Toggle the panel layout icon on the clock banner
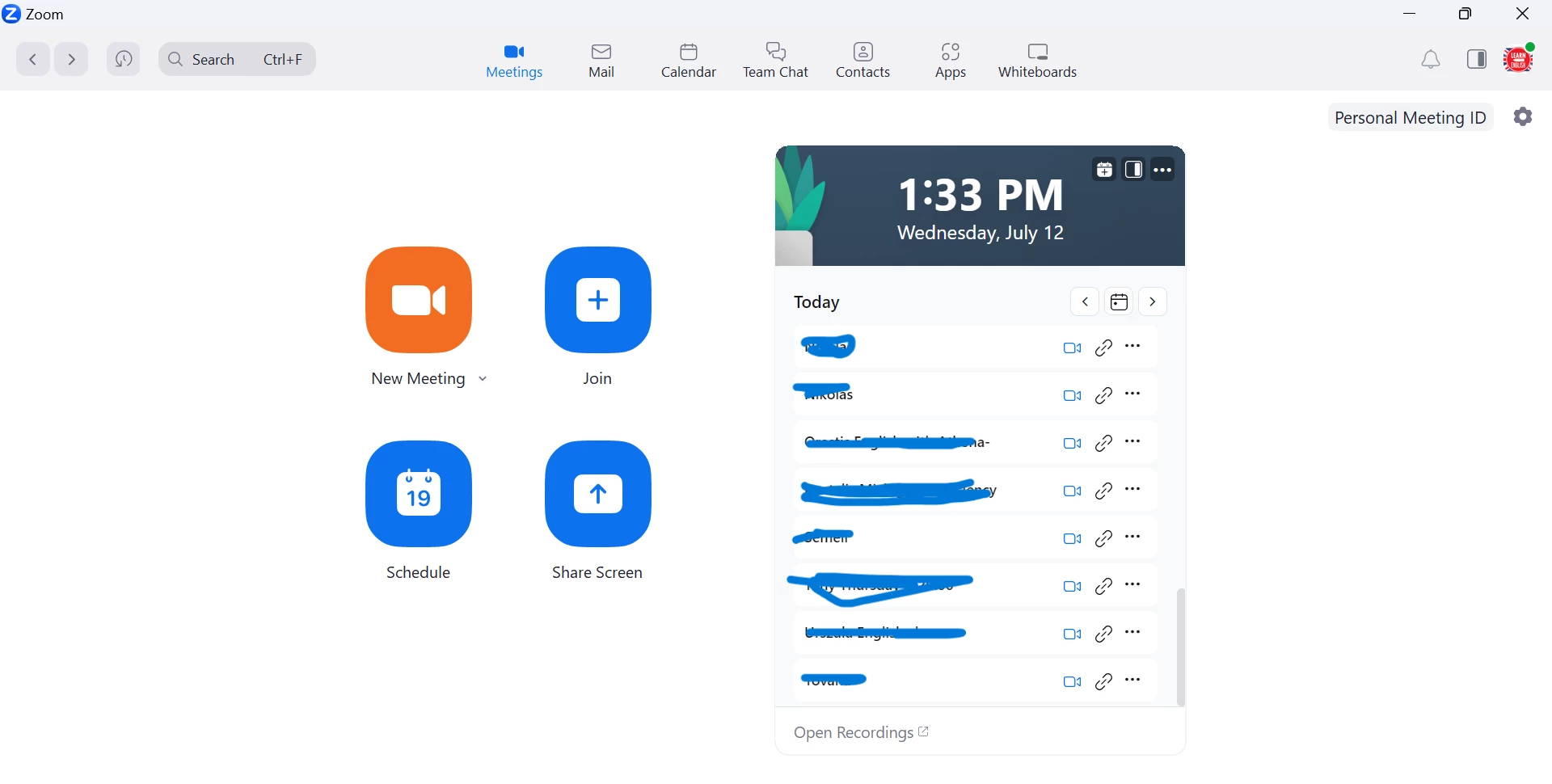1552x784 pixels. pyautogui.click(x=1135, y=171)
